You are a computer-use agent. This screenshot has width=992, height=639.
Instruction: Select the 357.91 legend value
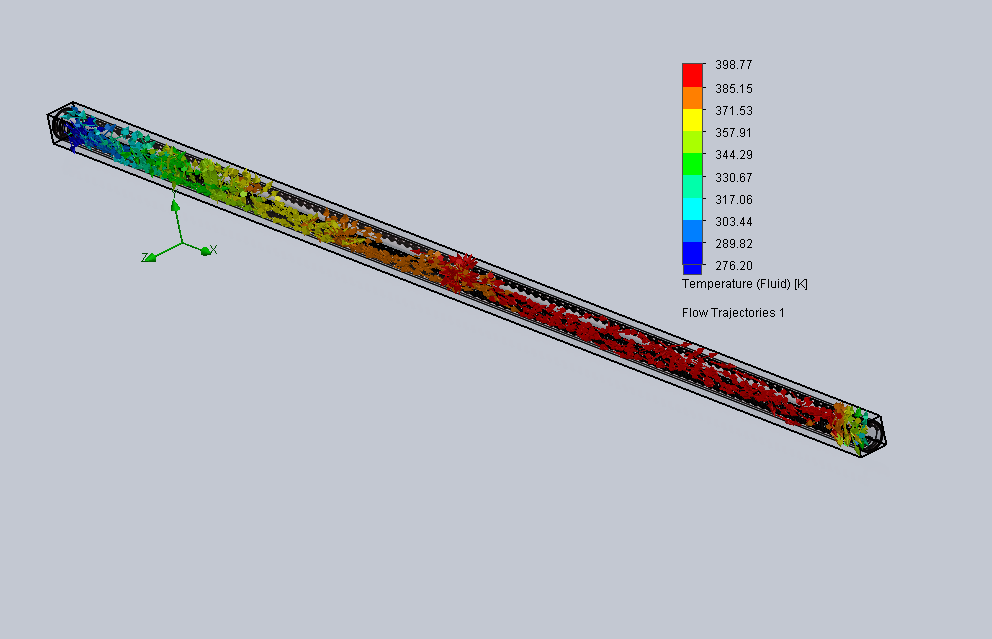pyautogui.click(x=734, y=133)
